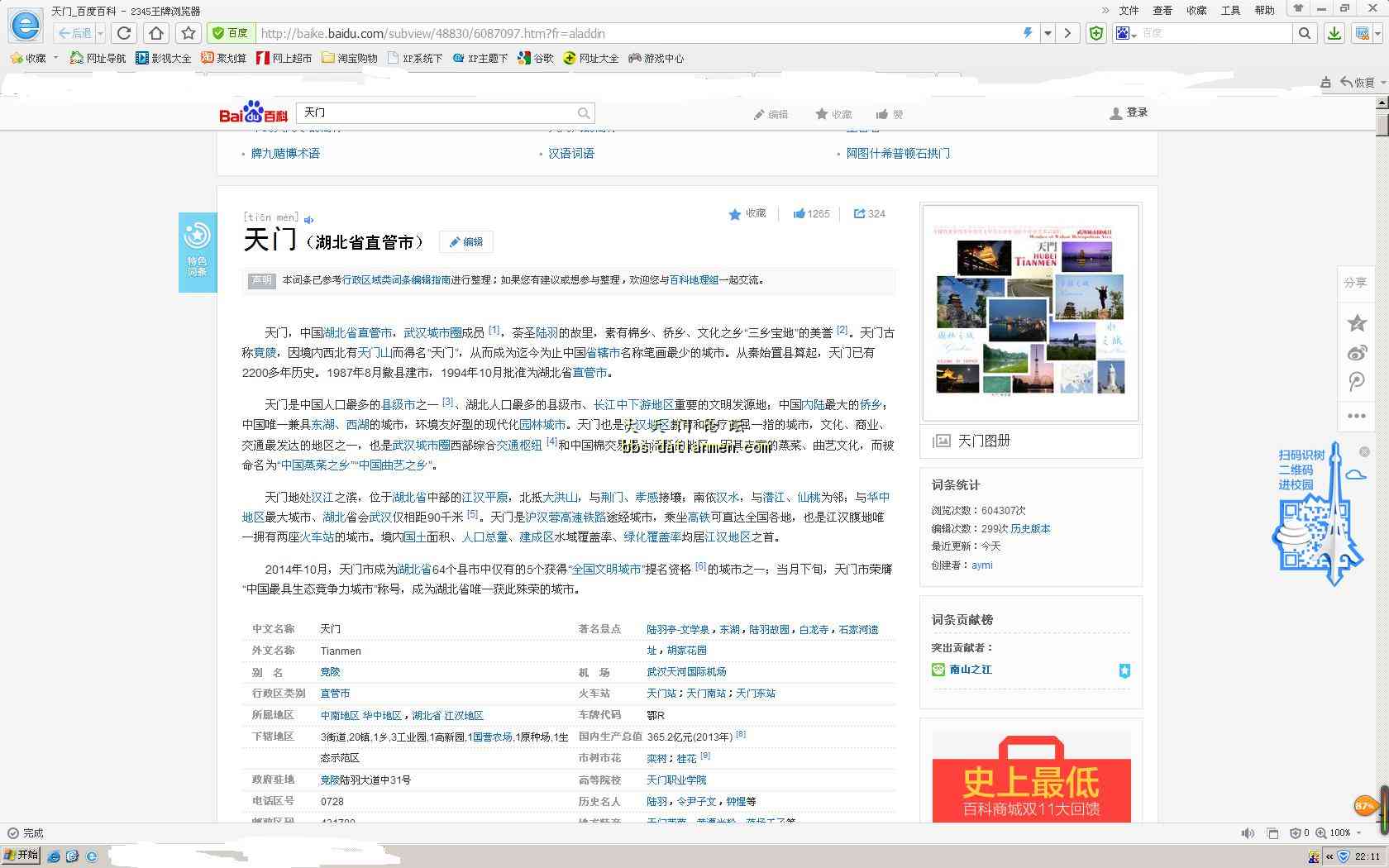Click the more sharing options dots icon
1389x868 pixels.
(1357, 416)
